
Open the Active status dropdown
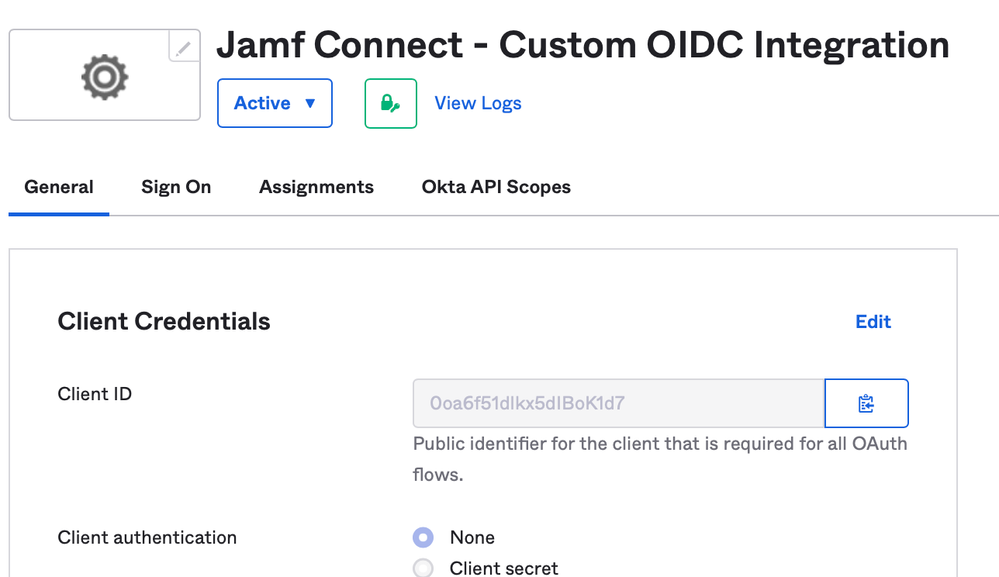point(275,103)
